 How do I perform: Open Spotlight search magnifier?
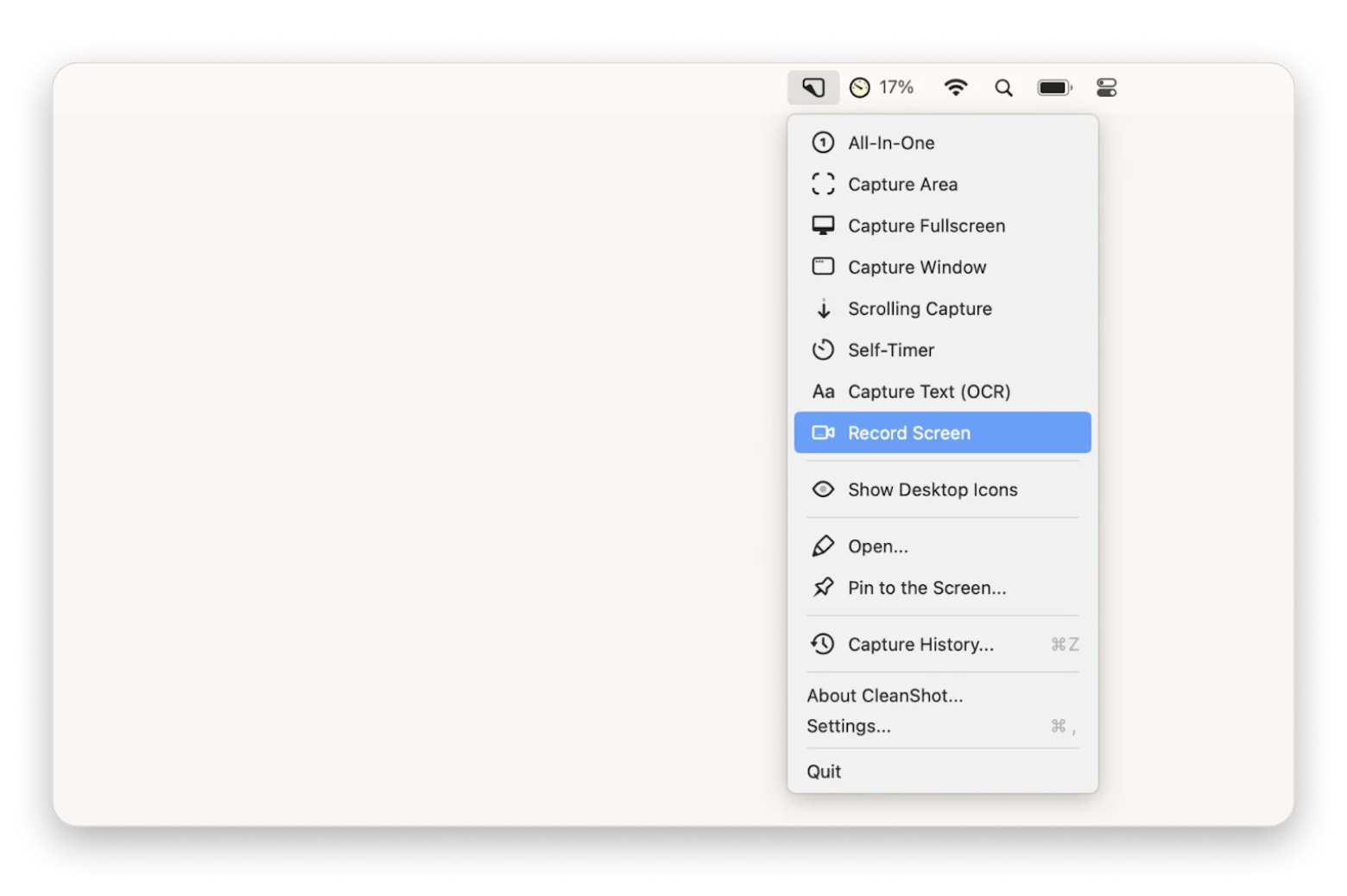(x=1003, y=87)
